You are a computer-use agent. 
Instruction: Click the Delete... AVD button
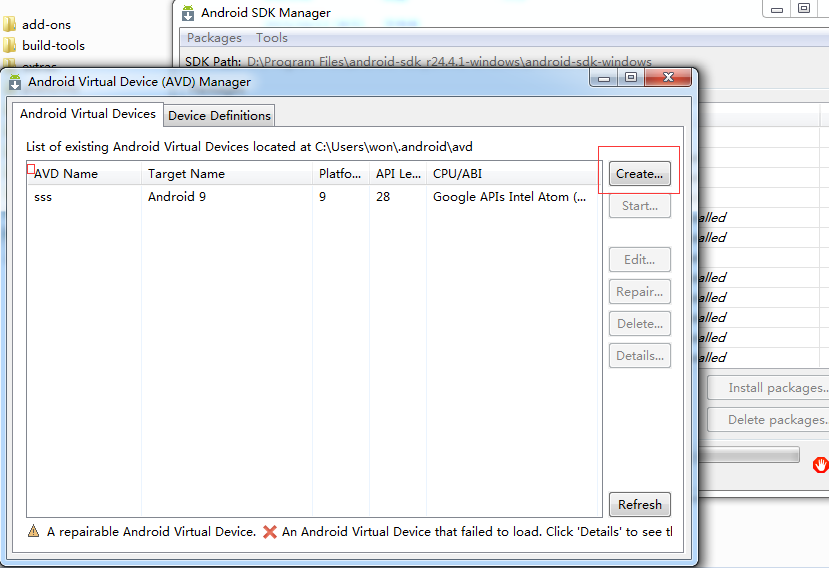[x=640, y=324]
